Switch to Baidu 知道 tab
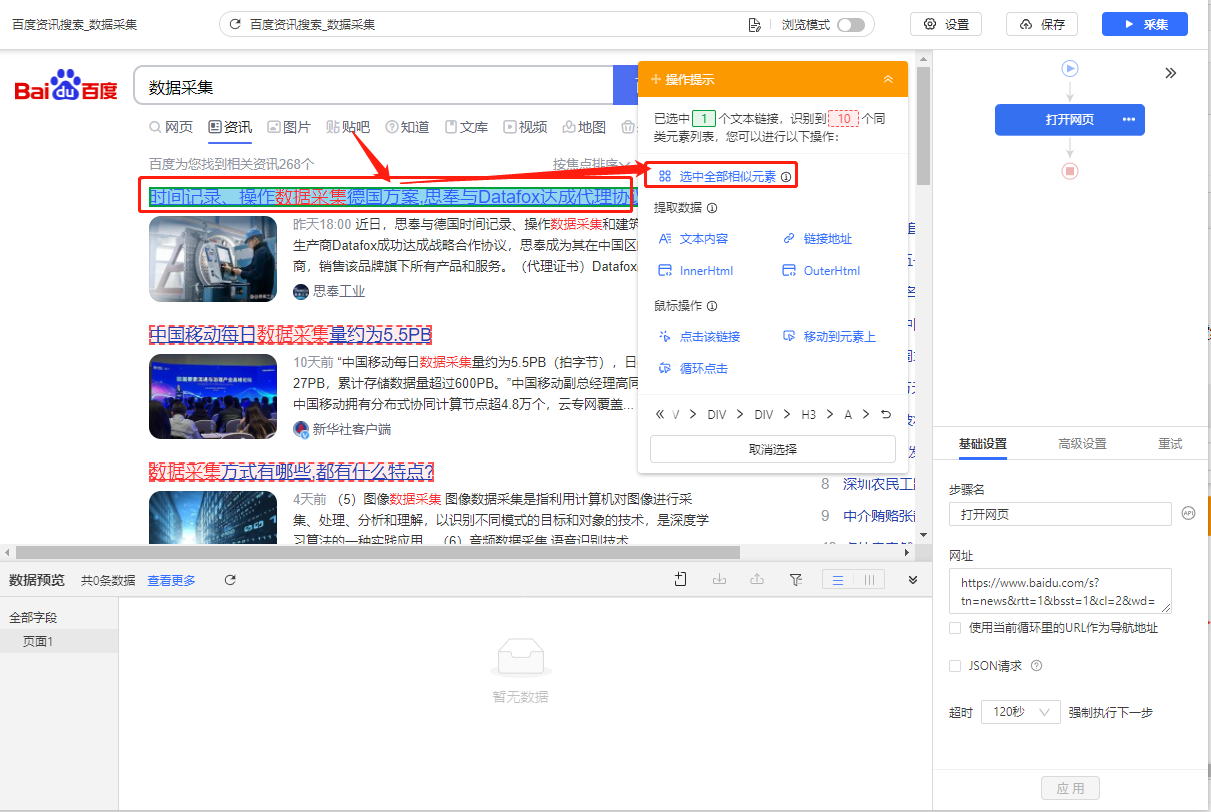The image size is (1211, 812). [x=407, y=127]
